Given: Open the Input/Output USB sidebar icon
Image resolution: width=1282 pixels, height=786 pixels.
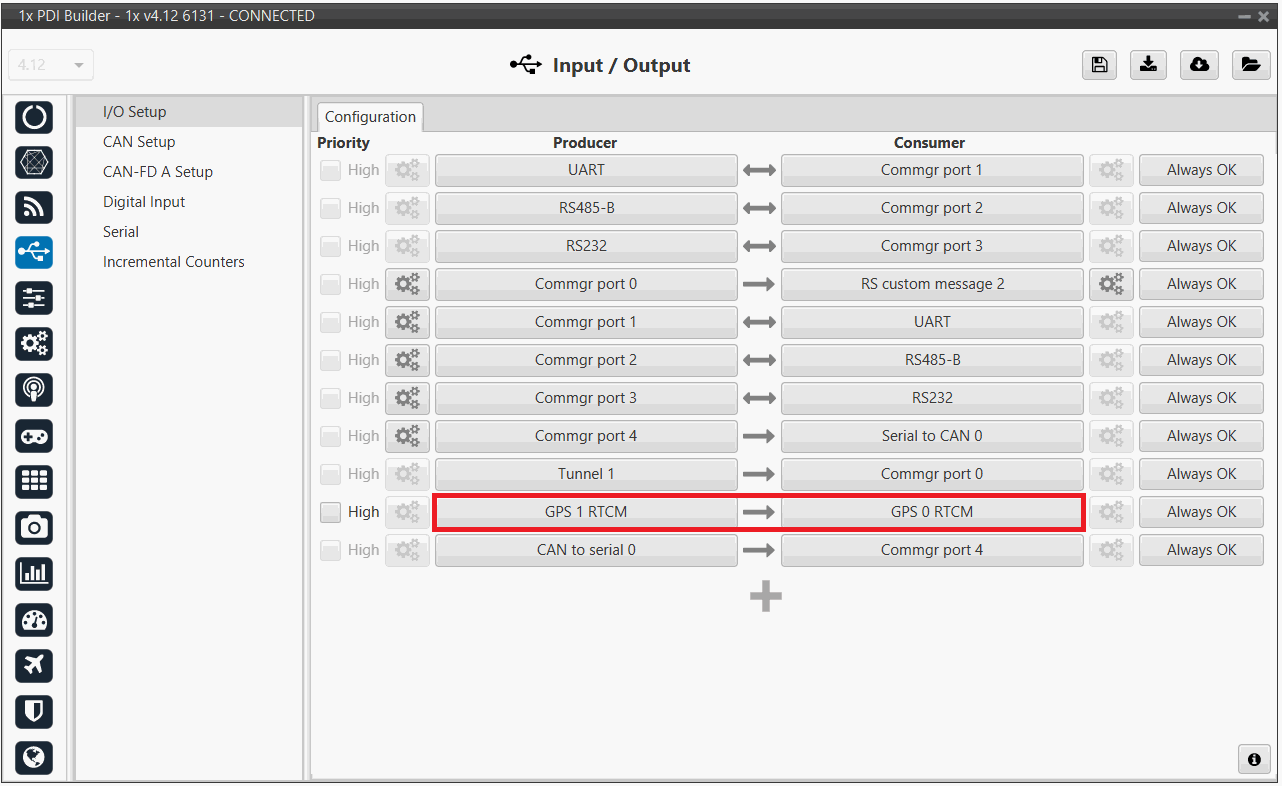Looking at the screenshot, I should 34,252.
